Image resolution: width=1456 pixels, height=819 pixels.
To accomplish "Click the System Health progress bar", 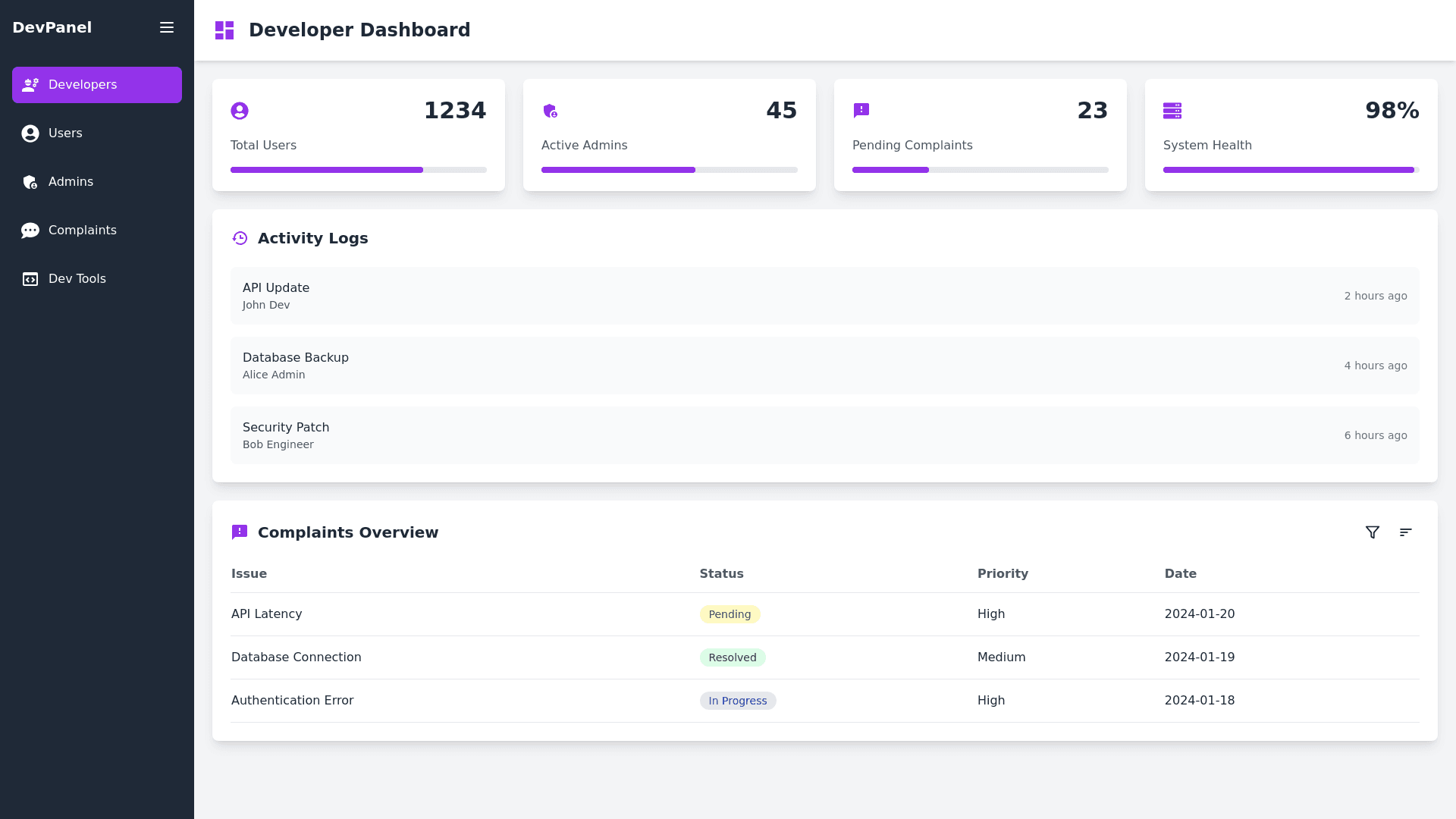I will click(x=1289, y=170).
